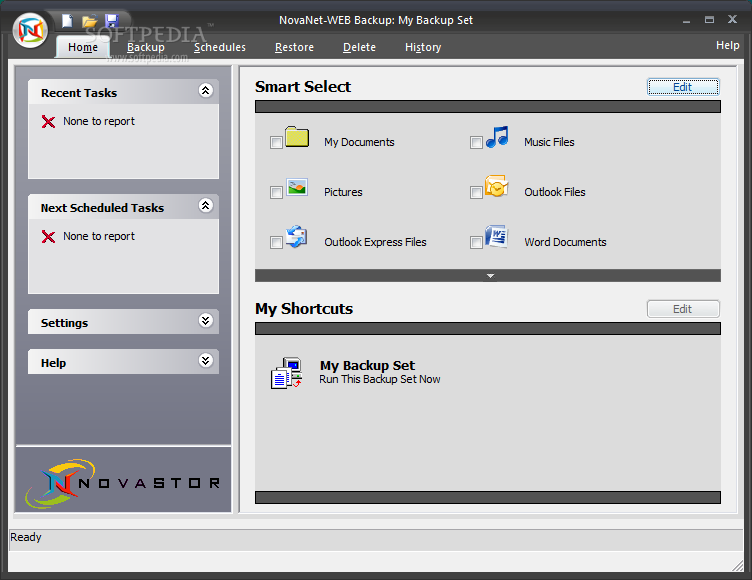This screenshot has height=580, width=752.
Task: Click the Pictures label
Action: coord(343,192)
